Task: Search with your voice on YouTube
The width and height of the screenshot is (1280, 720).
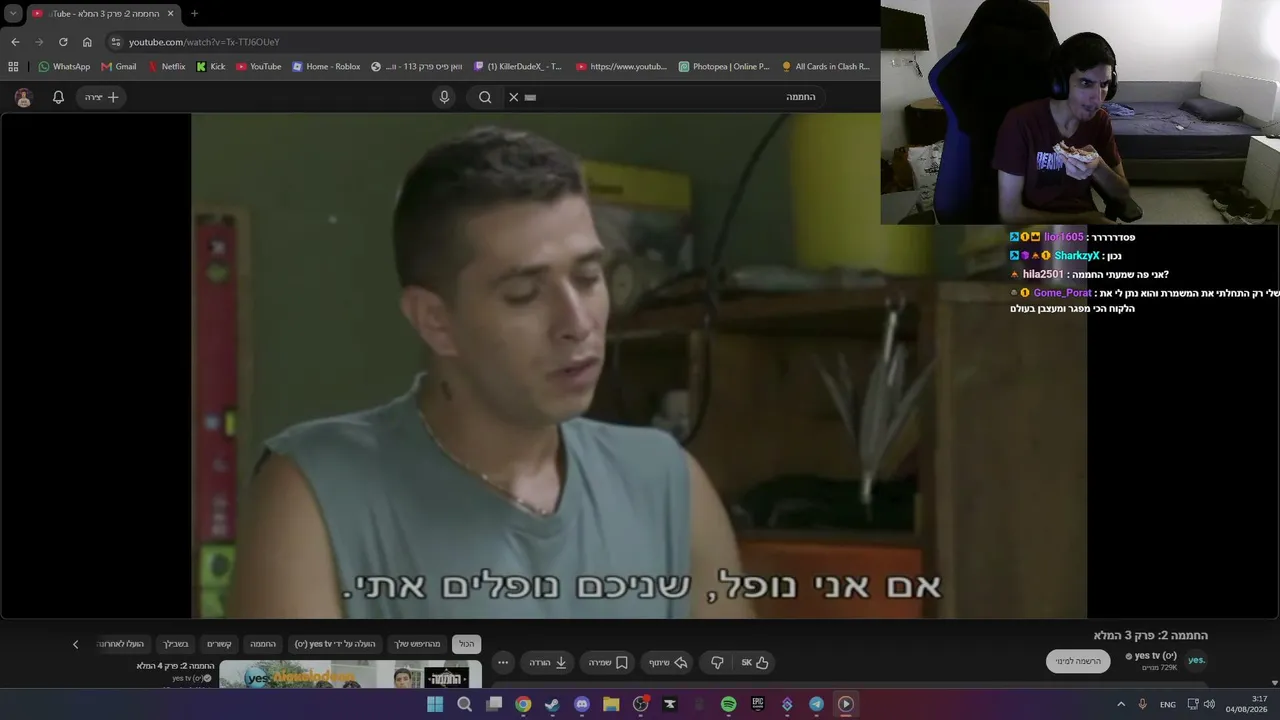Action: (x=445, y=97)
